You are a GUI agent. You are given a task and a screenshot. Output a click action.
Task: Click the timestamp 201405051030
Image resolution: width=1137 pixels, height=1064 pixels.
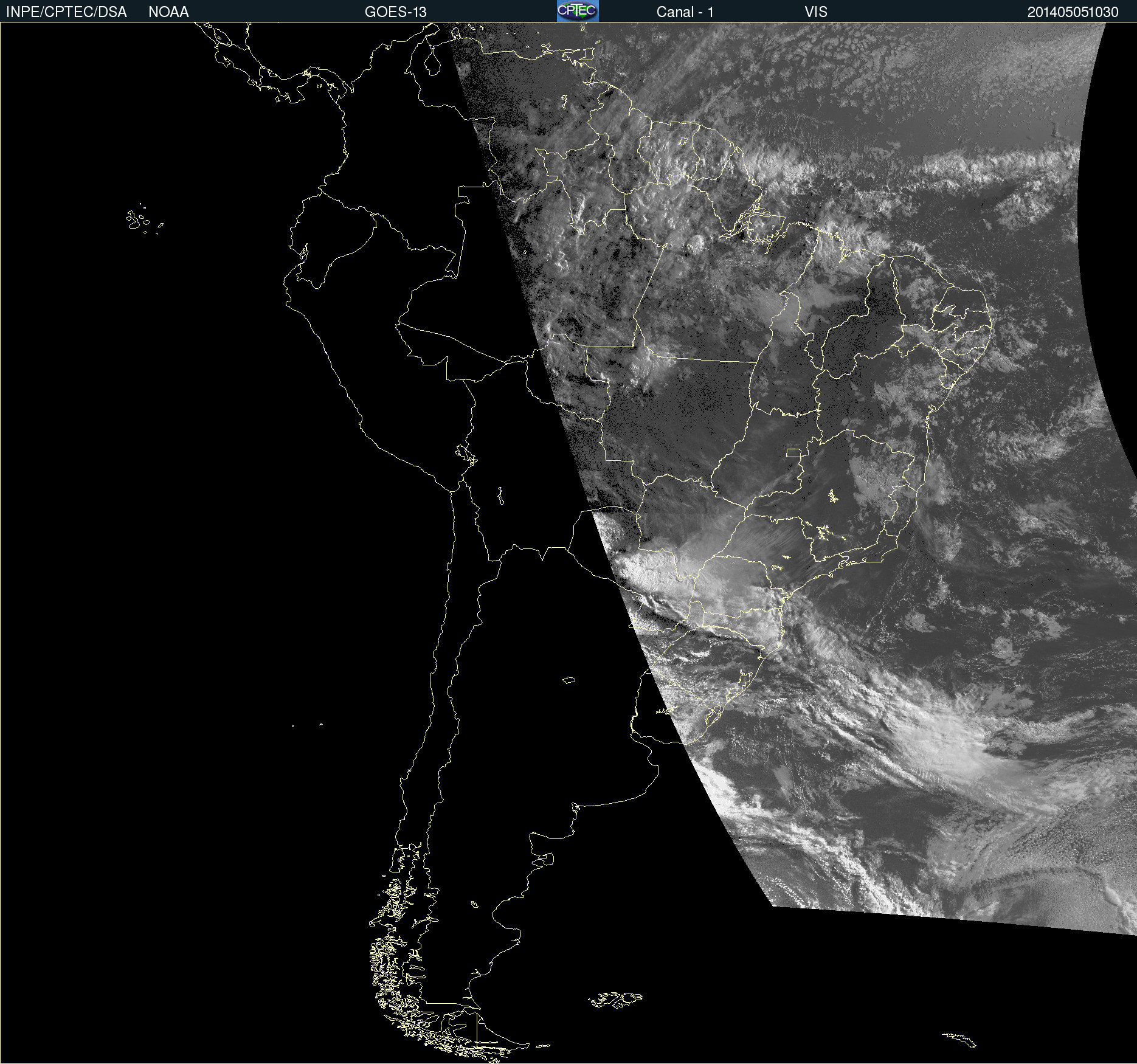coord(1073,12)
